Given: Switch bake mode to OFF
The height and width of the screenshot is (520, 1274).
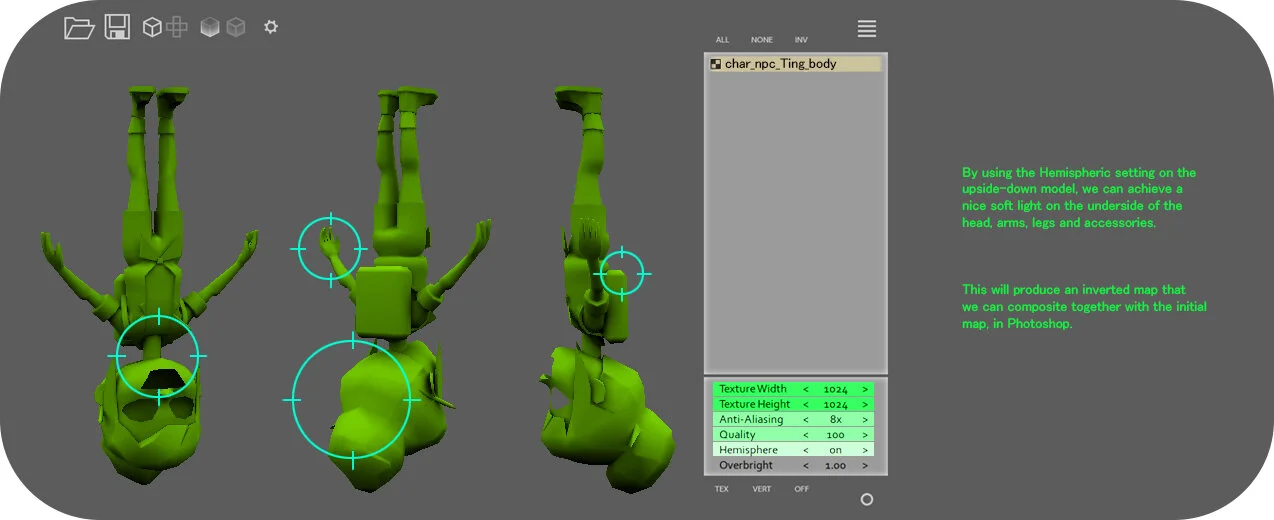Looking at the screenshot, I should tap(801, 489).
